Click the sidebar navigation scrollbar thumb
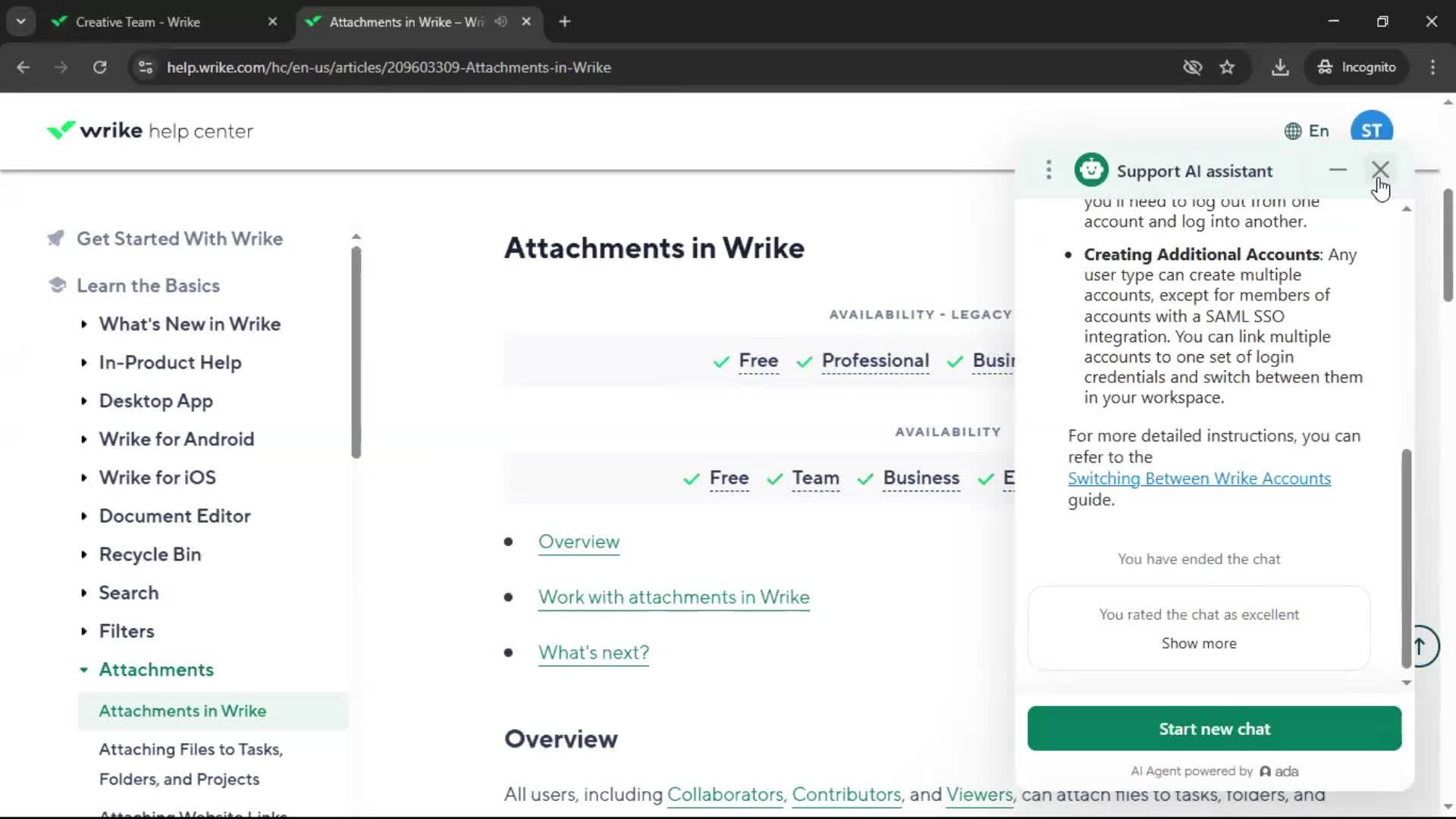Viewport: 1456px width, 819px height. 356,352
